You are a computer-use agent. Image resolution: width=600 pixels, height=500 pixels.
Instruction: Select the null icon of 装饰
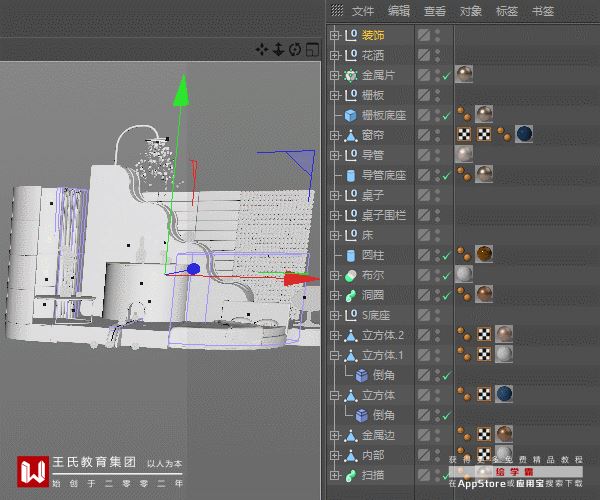point(351,35)
